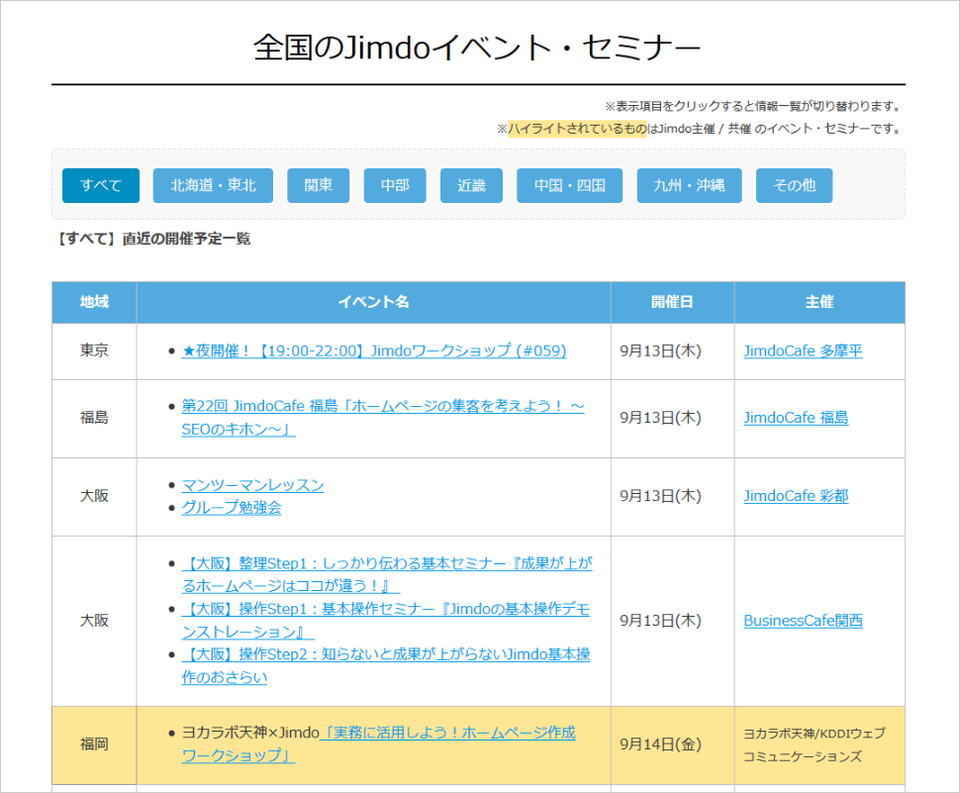Open 【大阪】操作Step2 event link

(x=386, y=666)
